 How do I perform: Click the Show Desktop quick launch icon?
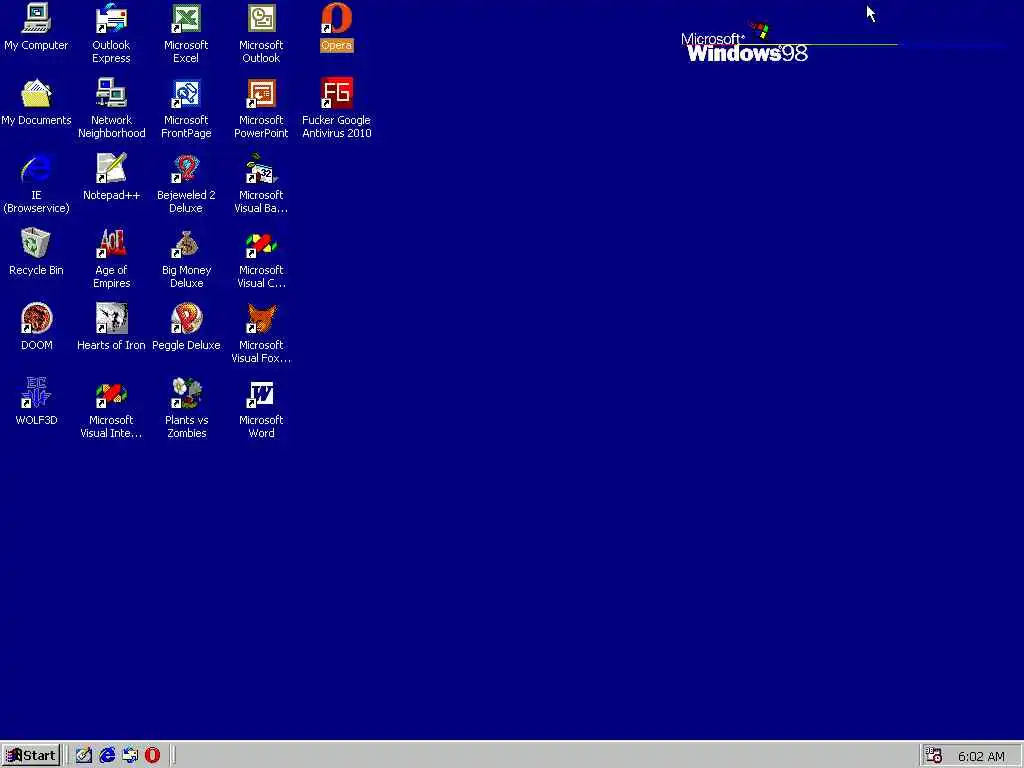point(84,756)
